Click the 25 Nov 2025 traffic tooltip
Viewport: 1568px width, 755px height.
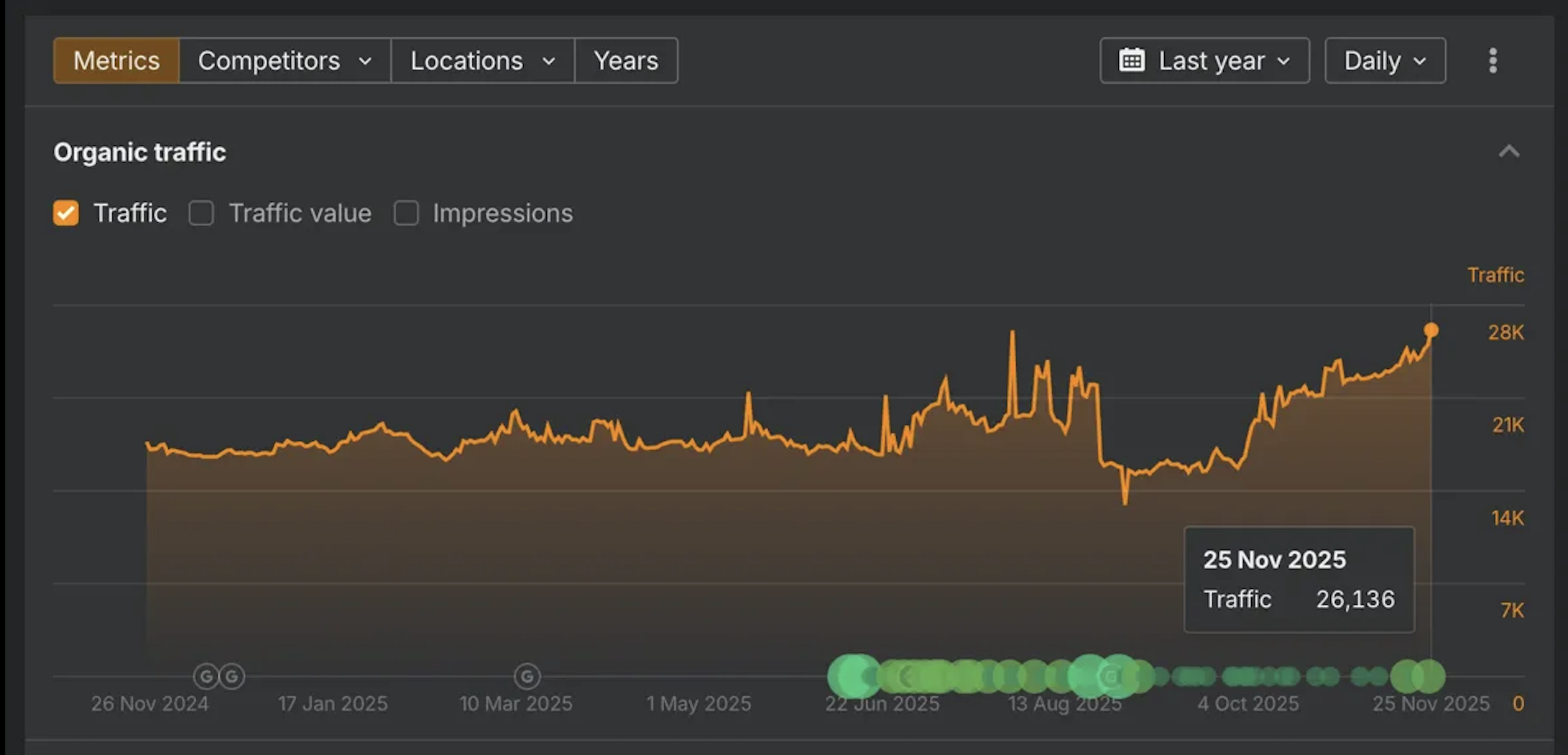tap(1299, 580)
